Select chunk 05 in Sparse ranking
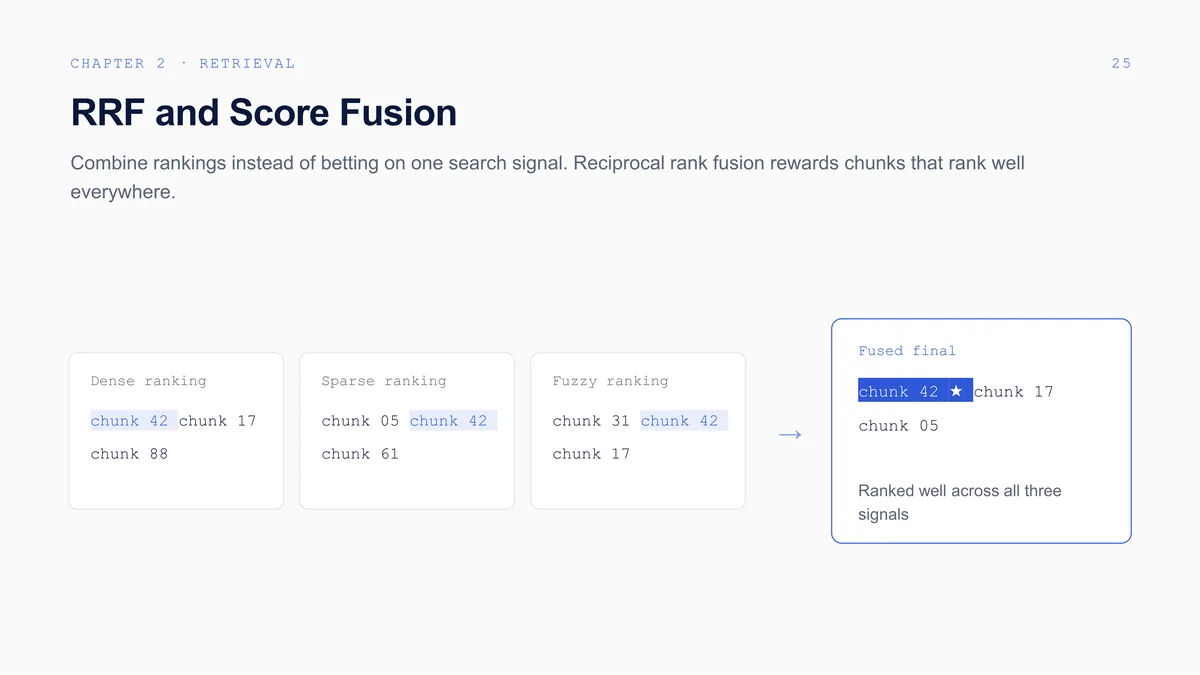This screenshot has height=675, width=1200. click(x=360, y=421)
